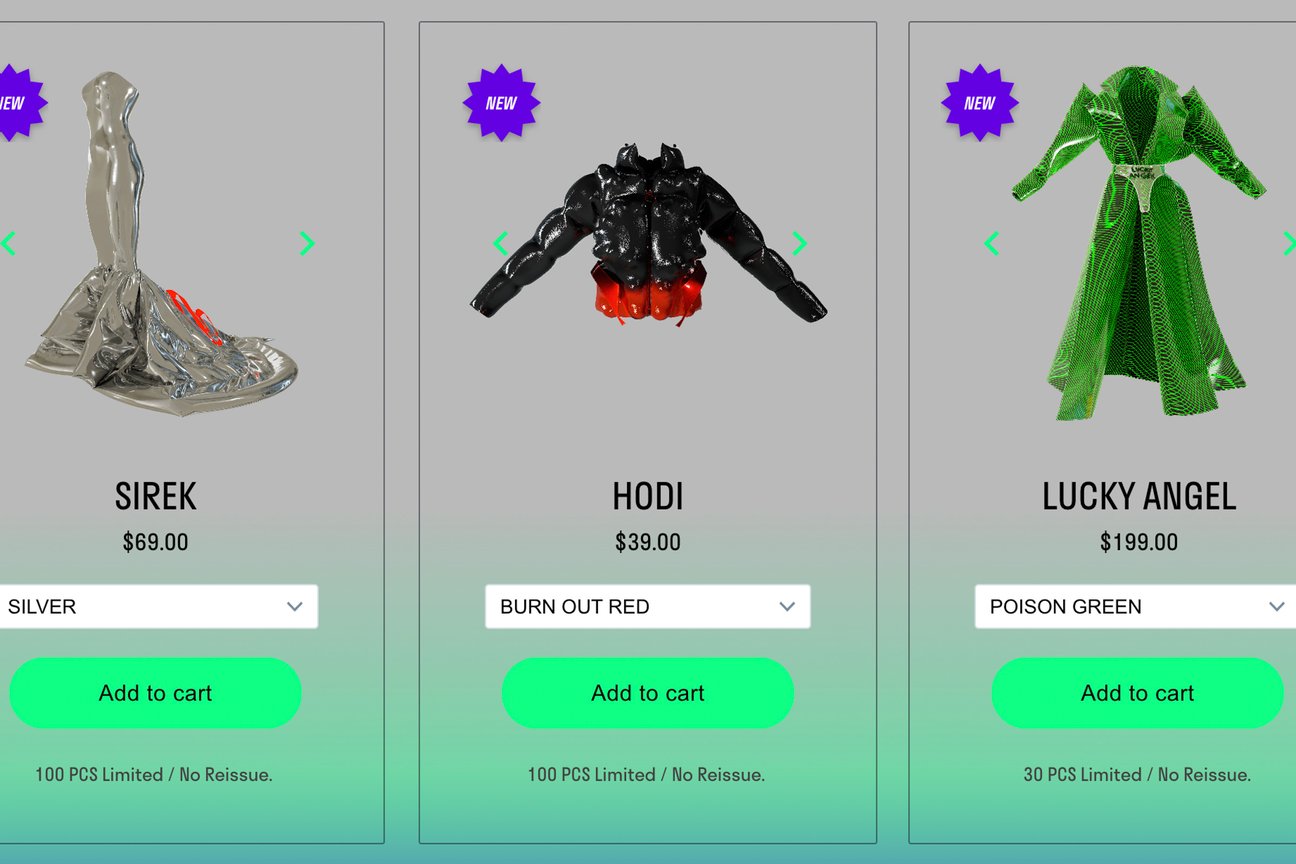This screenshot has height=864, width=1296.
Task: Open the LUCKY ANGEL product title
Action: click(x=1139, y=496)
